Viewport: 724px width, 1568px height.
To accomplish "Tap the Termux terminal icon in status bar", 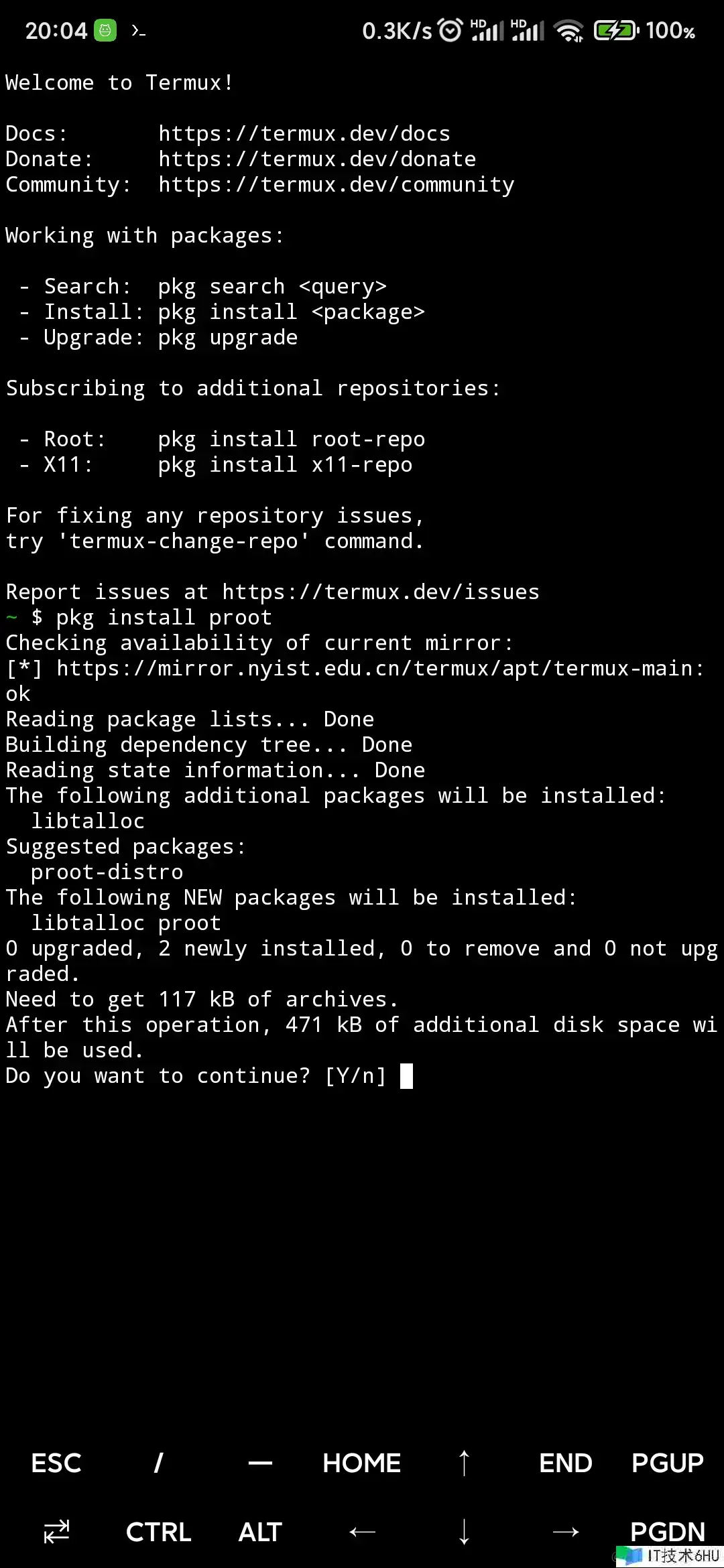I will point(138,31).
